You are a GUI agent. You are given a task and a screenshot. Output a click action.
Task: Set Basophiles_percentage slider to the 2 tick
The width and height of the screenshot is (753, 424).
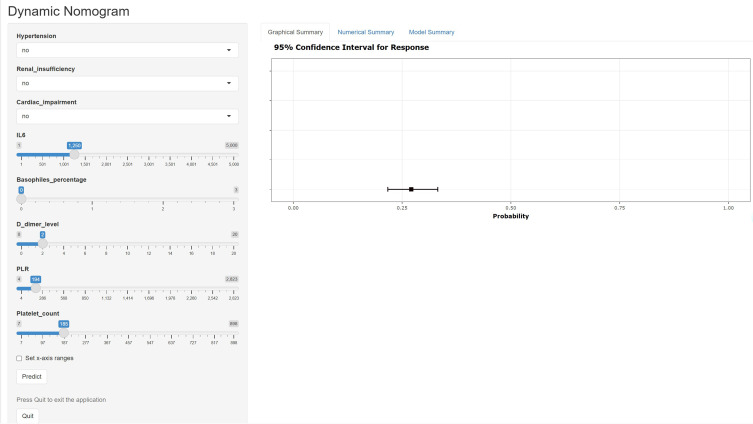(163, 199)
